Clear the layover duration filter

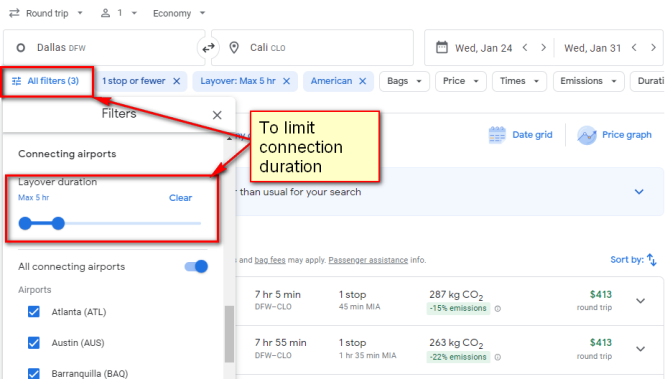[x=180, y=198]
